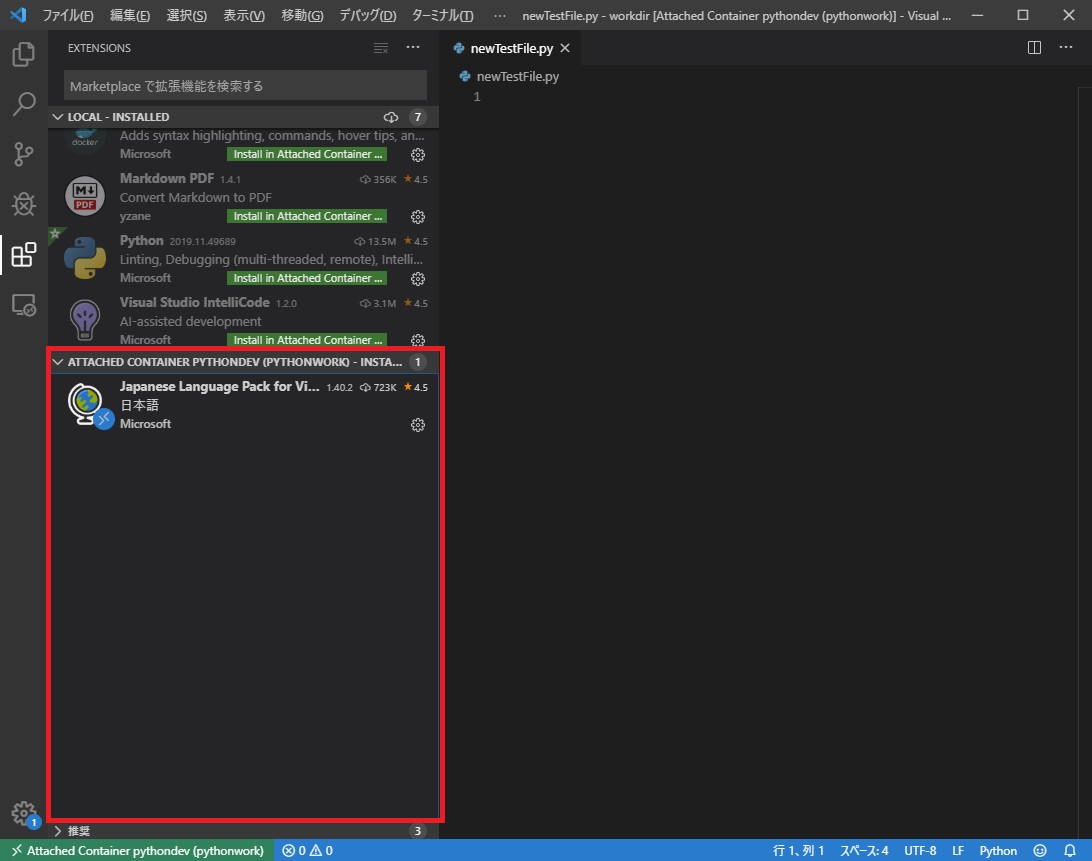Select the Extensions view icon

(24, 255)
